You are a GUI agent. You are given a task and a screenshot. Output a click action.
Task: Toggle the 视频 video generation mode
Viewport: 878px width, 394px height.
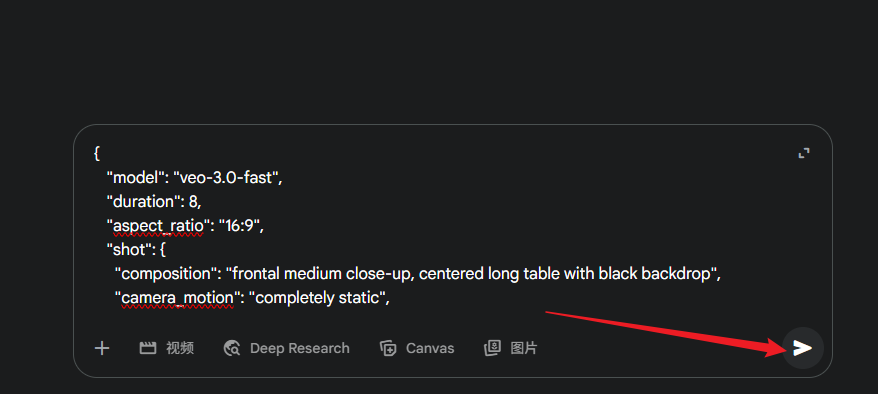180,348
